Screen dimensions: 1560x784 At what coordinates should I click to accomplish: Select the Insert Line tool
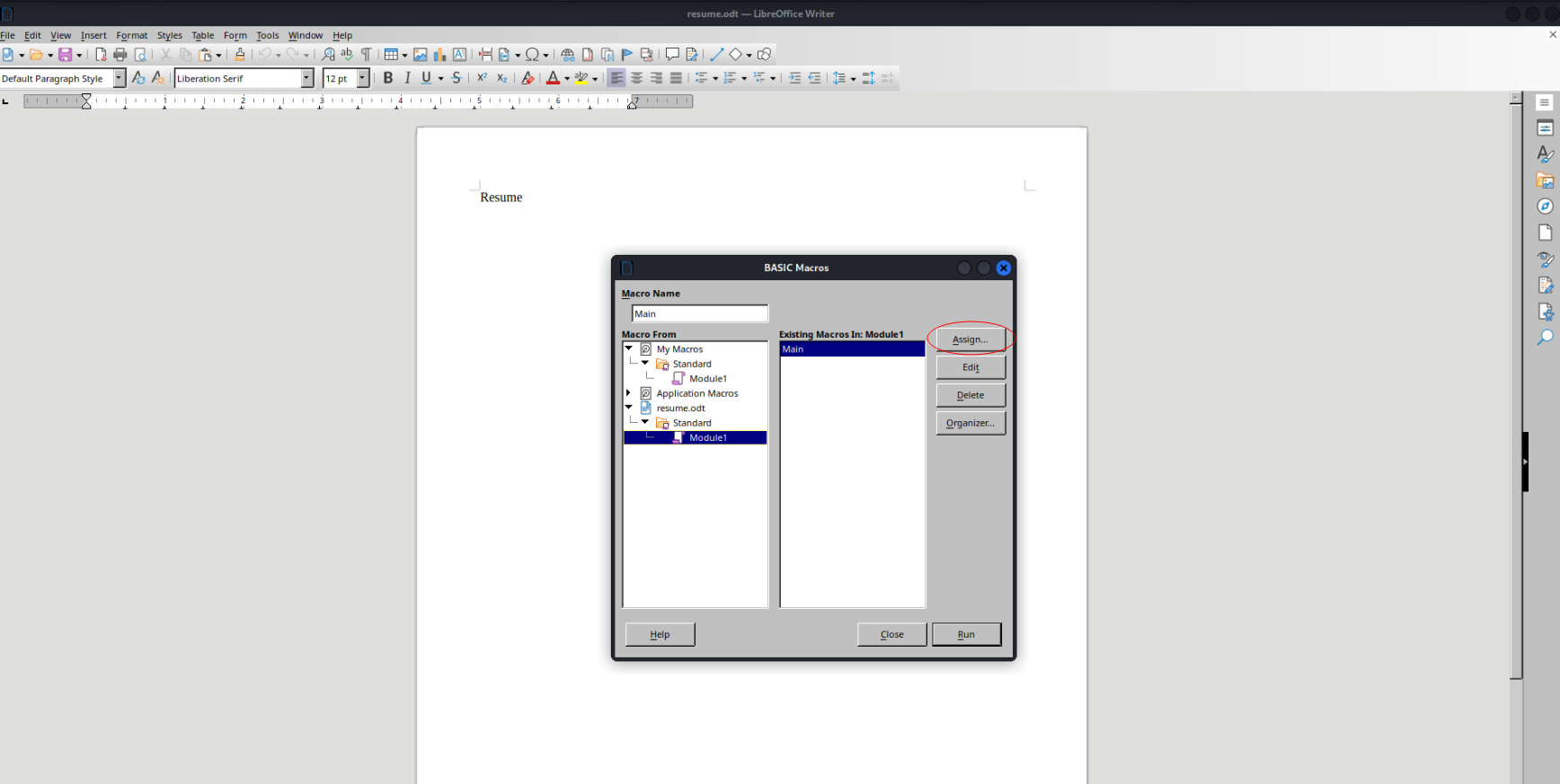(x=716, y=55)
